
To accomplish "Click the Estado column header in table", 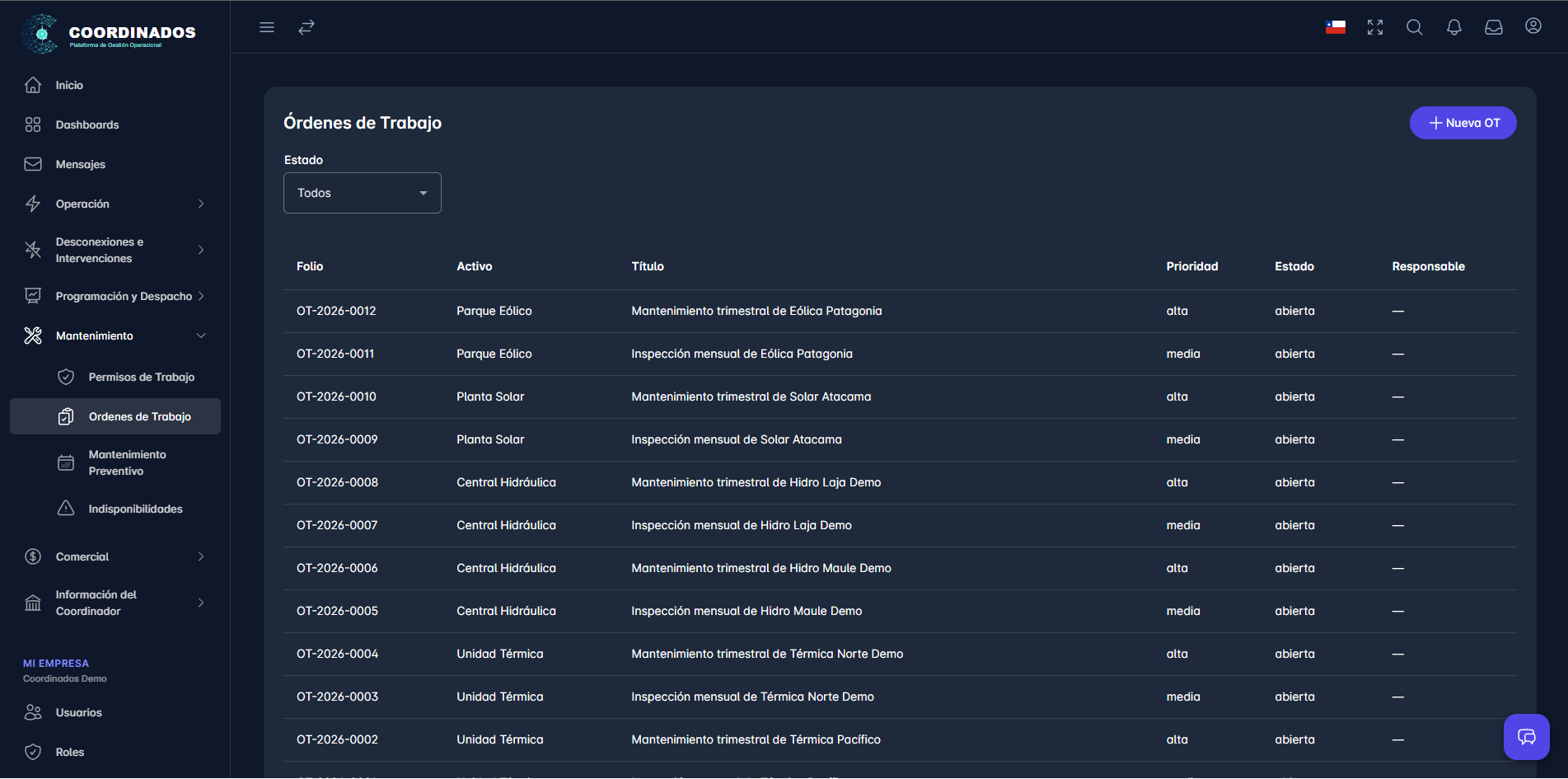I will pyautogui.click(x=1294, y=266).
